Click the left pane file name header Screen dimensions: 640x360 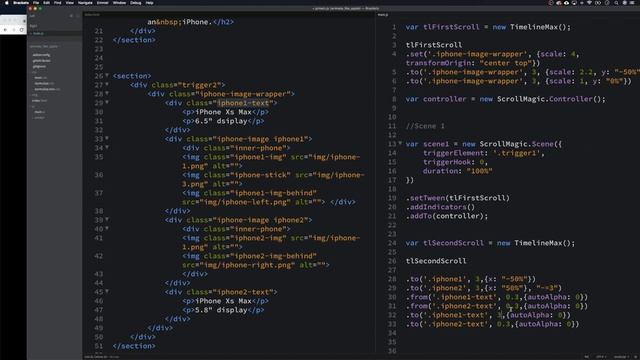92,15
